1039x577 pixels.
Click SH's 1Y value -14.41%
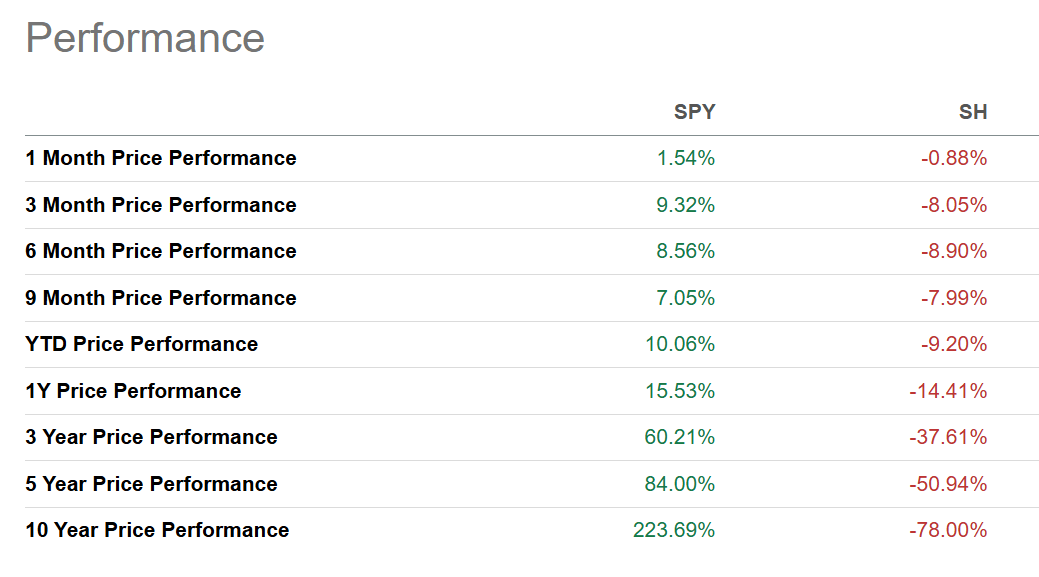(948, 391)
